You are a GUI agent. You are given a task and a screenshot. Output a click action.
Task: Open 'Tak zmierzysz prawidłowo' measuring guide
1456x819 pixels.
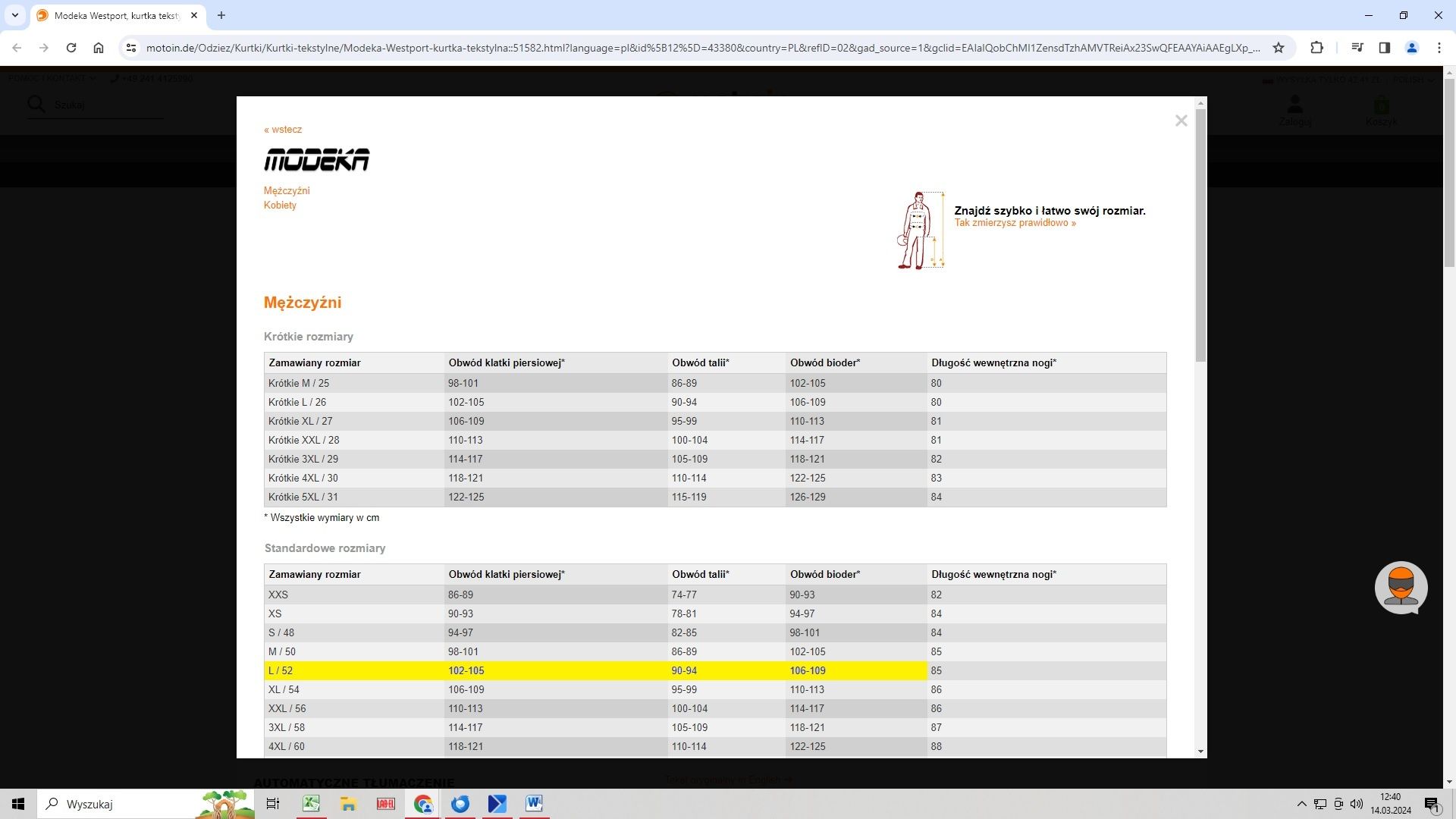[x=1015, y=223]
